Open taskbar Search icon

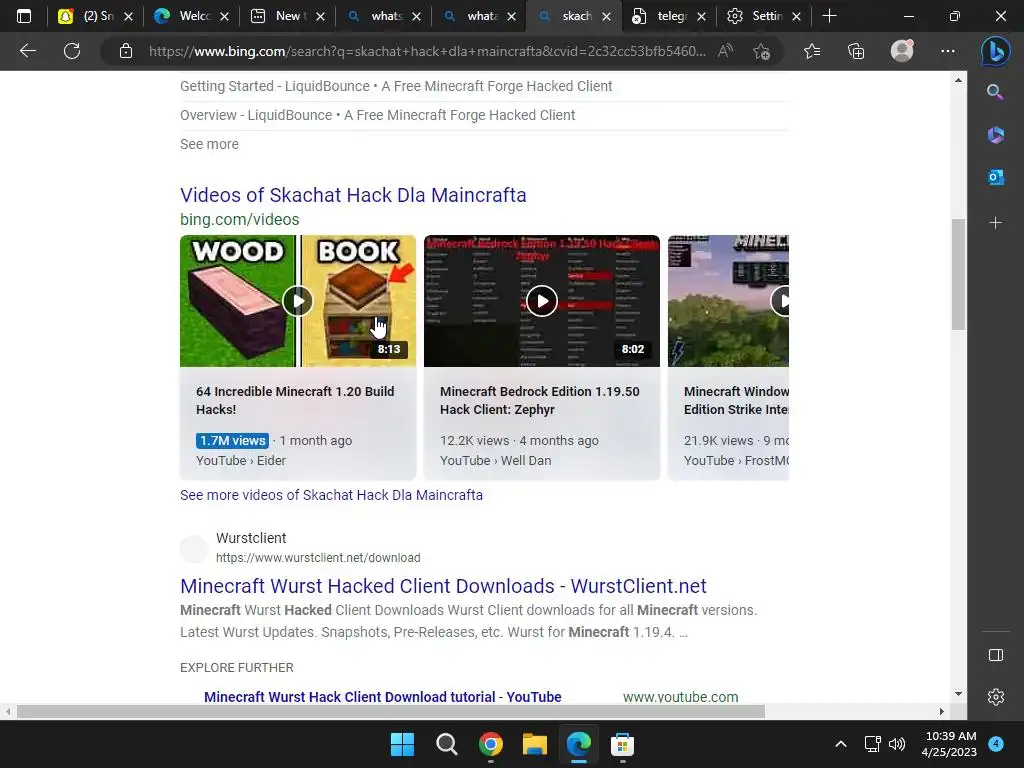[447, 744]
